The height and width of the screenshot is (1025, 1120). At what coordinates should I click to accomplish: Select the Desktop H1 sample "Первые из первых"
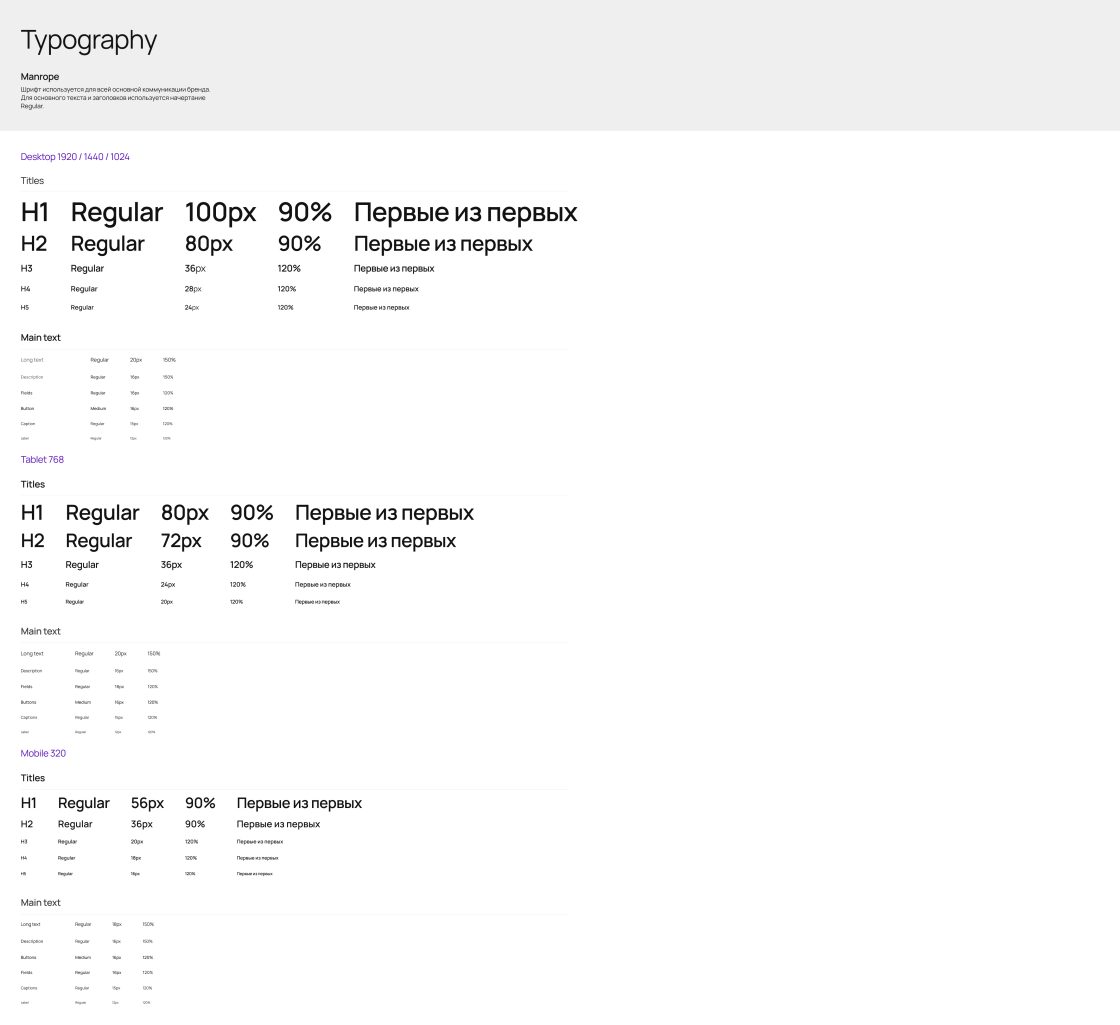[x=465, y=213]
